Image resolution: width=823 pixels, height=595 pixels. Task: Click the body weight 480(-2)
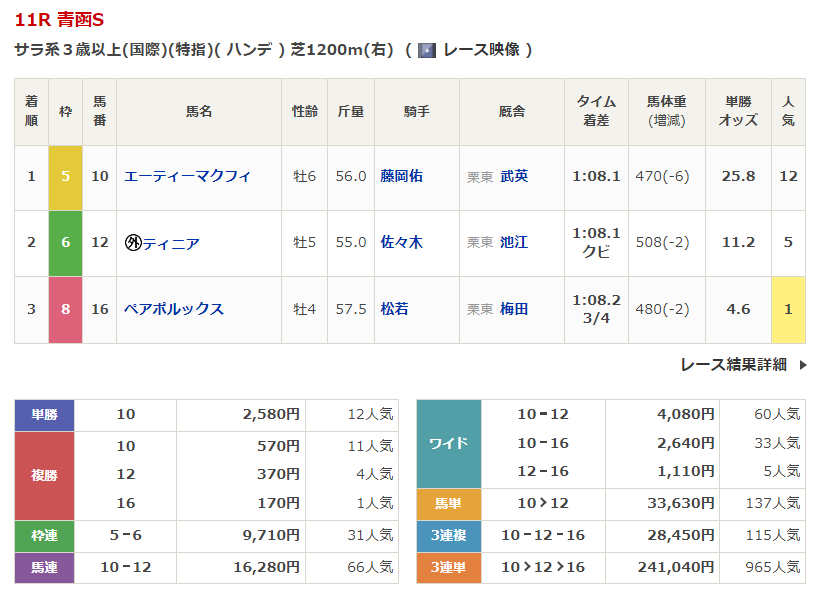(x=662, y=310)
